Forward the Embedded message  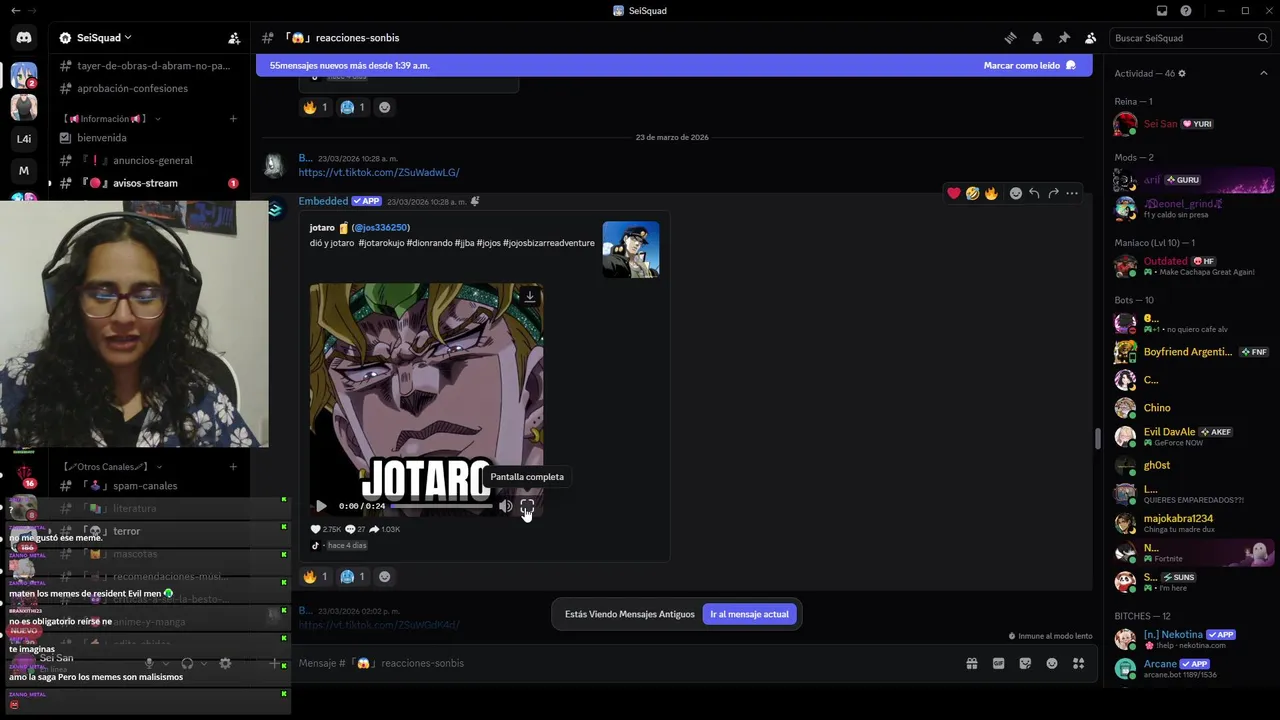coord(1053,193)
